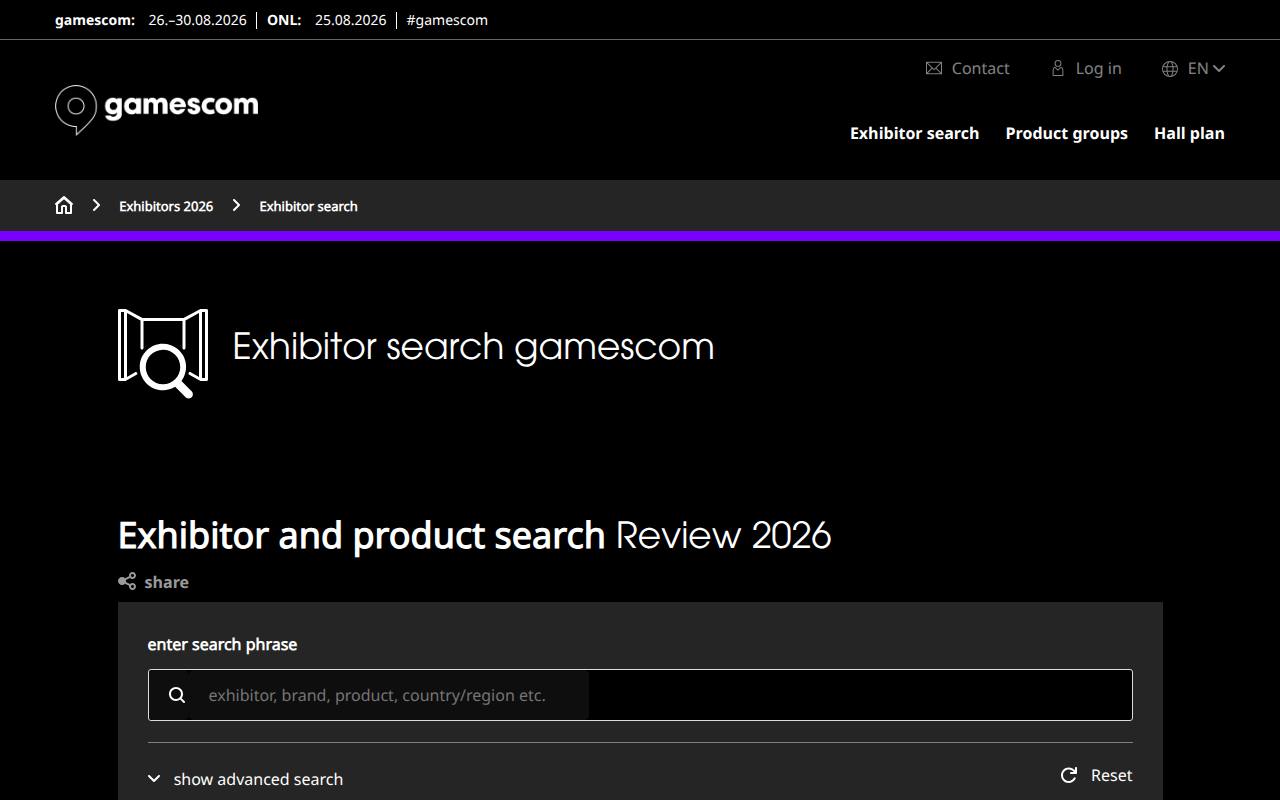1280x800 pixels.
Task: Click the 'Exhibitor search gamescom' title
Action: coord(473,347)
